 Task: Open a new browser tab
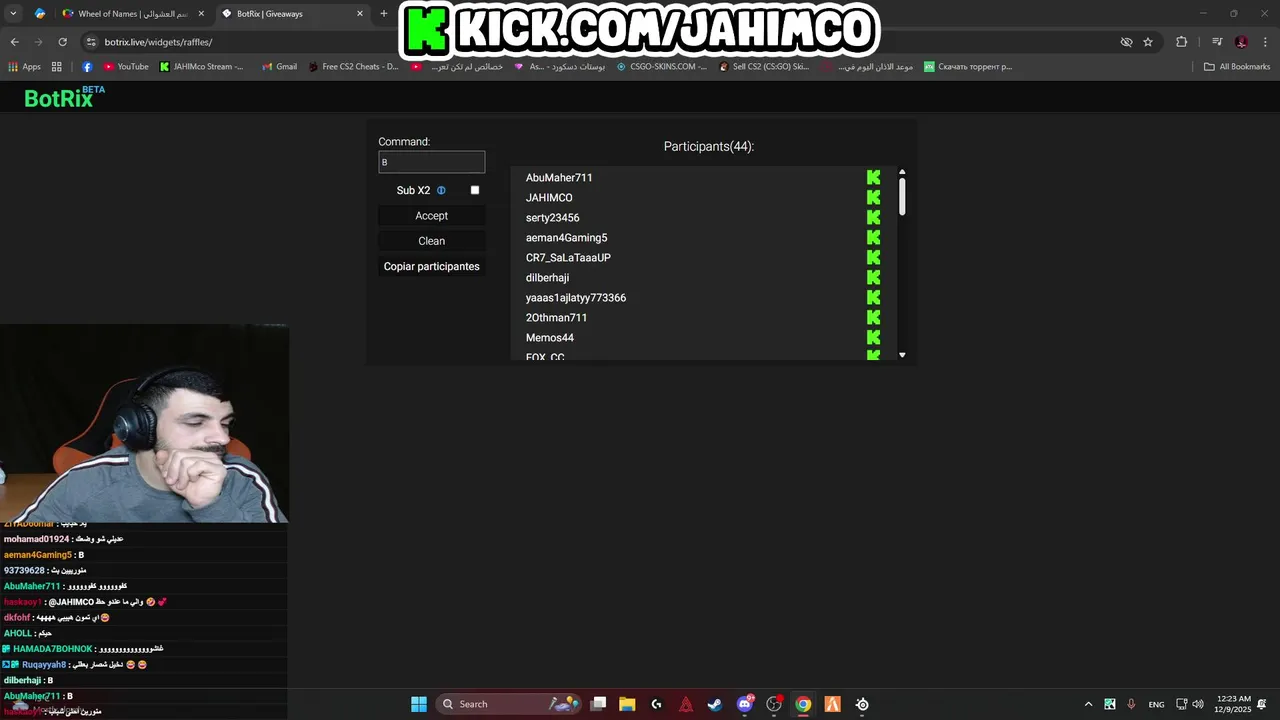pyautogui.click(x=383, y=14)
